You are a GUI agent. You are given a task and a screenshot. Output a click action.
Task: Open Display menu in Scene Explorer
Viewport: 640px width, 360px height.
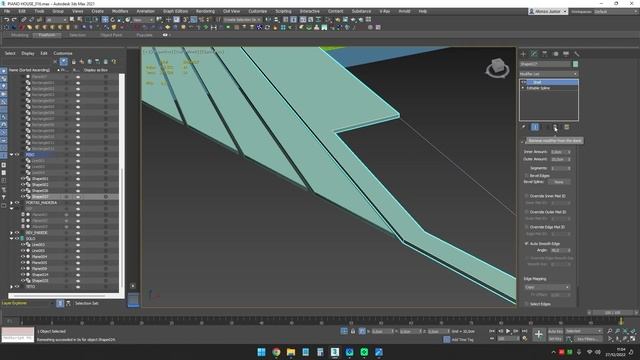28,53
